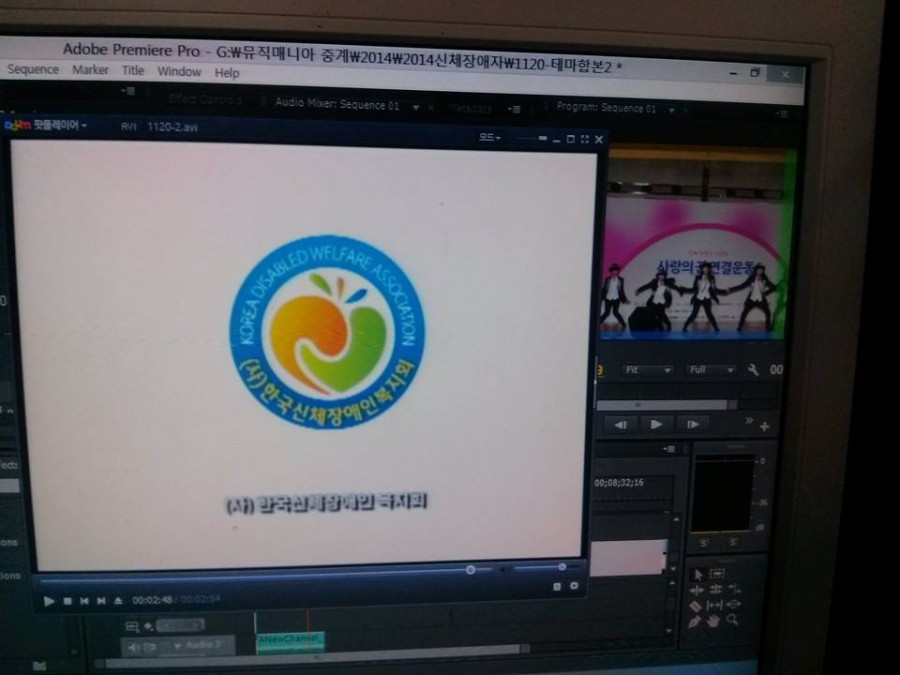Click the PotPlayer seek bar handle
This screenshot has height=675, width=900.
click(470, 570)
